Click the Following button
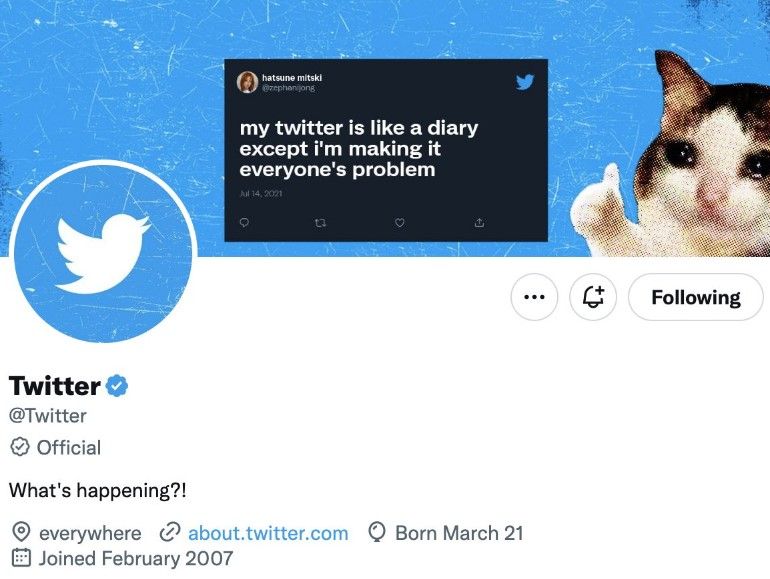770x579 pixels. coord(695,297)
